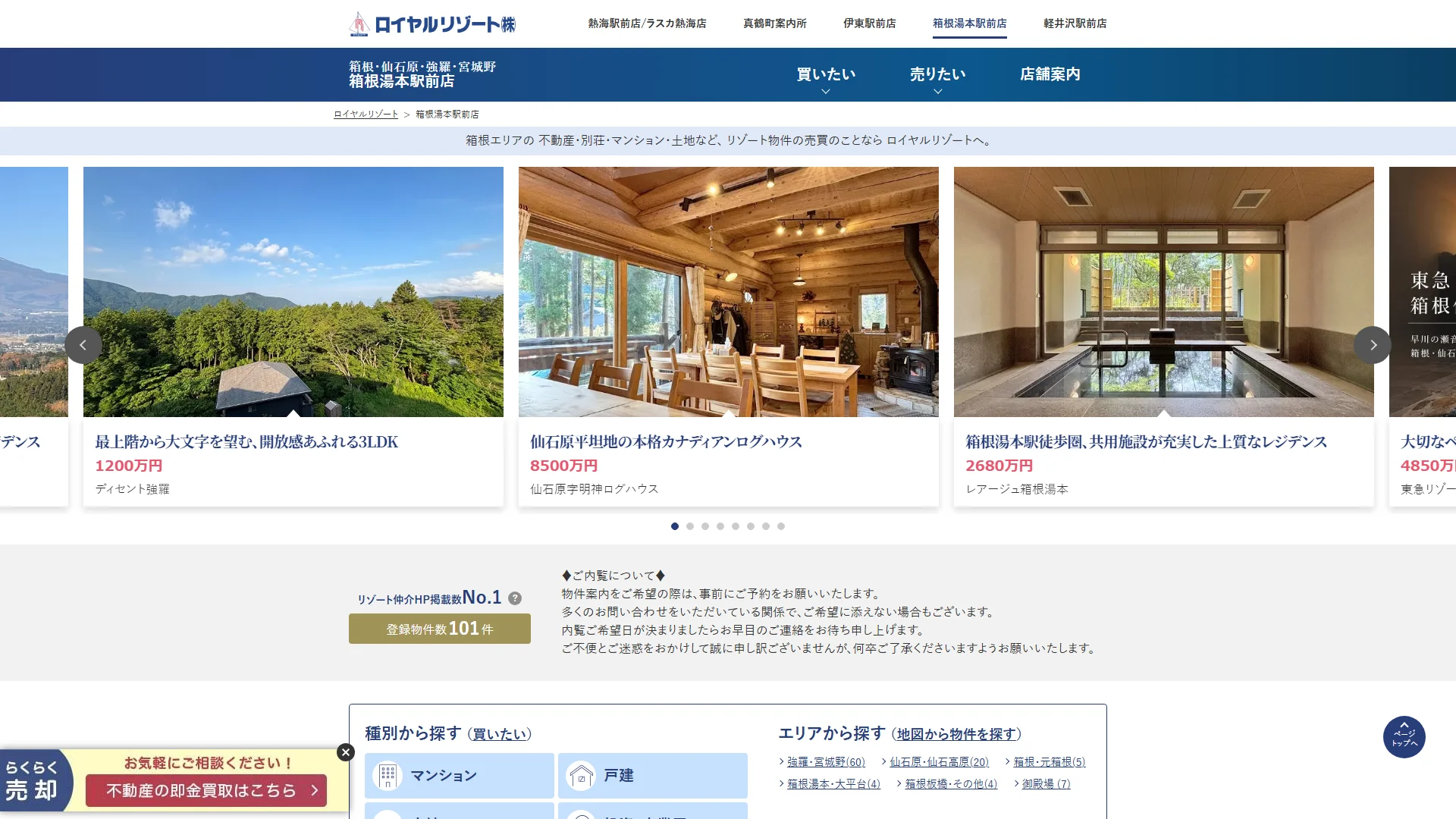Screen dimensions: 1456x819
Task: Click 登録物件数101件 button
Action: (x=440, y=629)
